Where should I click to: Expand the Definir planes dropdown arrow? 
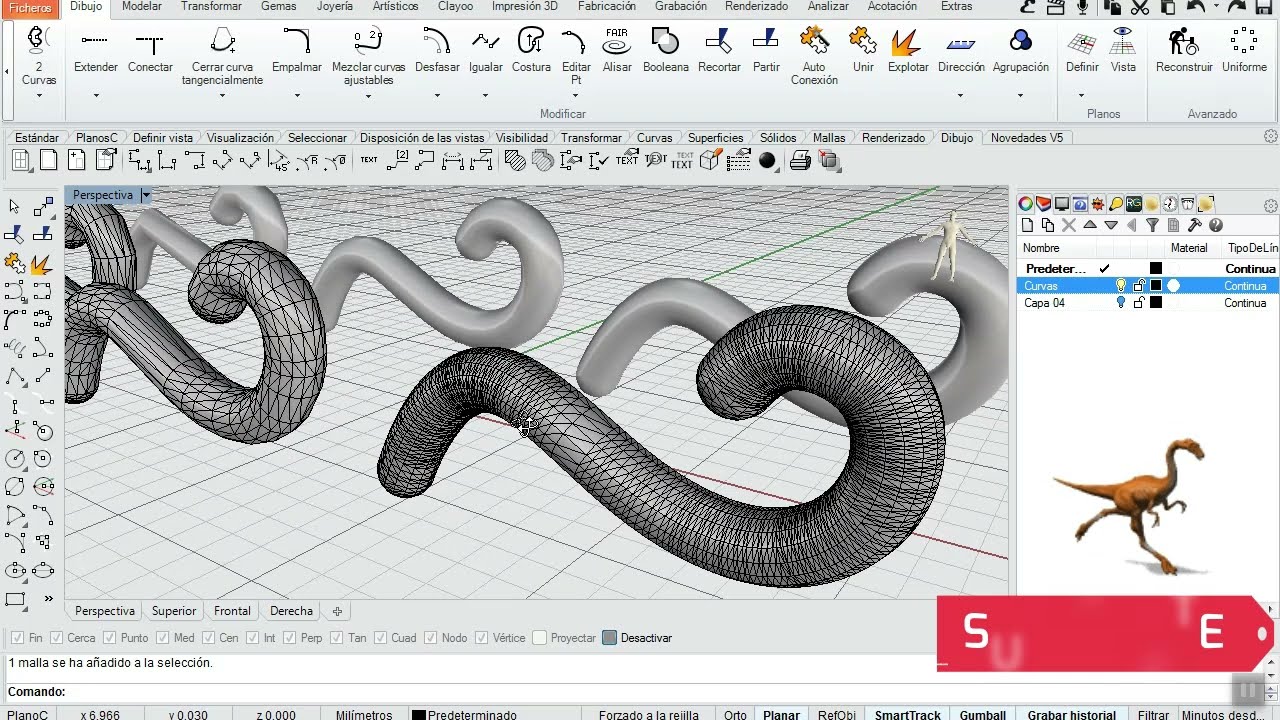1082,96
